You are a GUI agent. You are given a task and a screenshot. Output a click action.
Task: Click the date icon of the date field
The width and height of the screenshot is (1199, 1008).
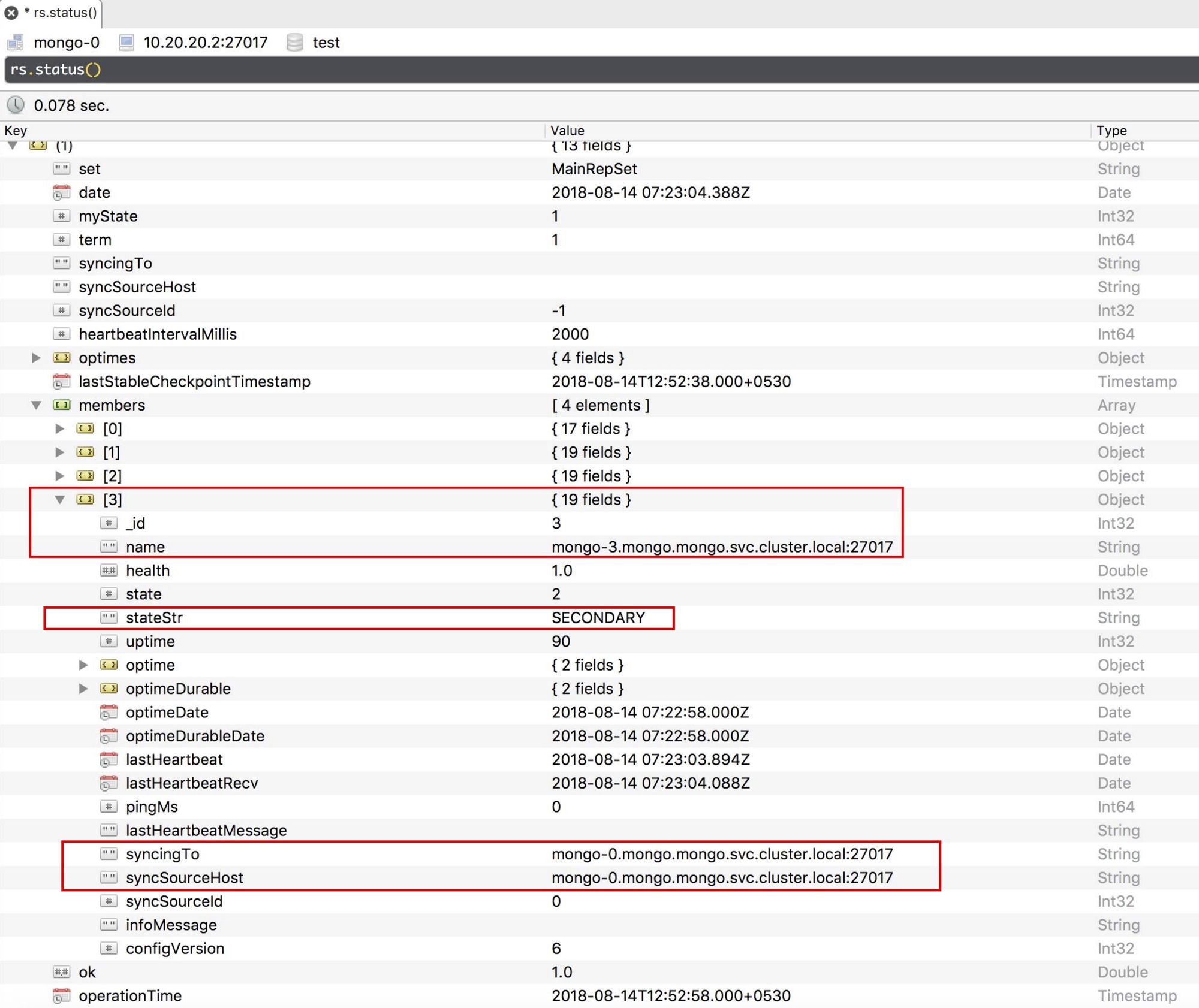[61, 192]
